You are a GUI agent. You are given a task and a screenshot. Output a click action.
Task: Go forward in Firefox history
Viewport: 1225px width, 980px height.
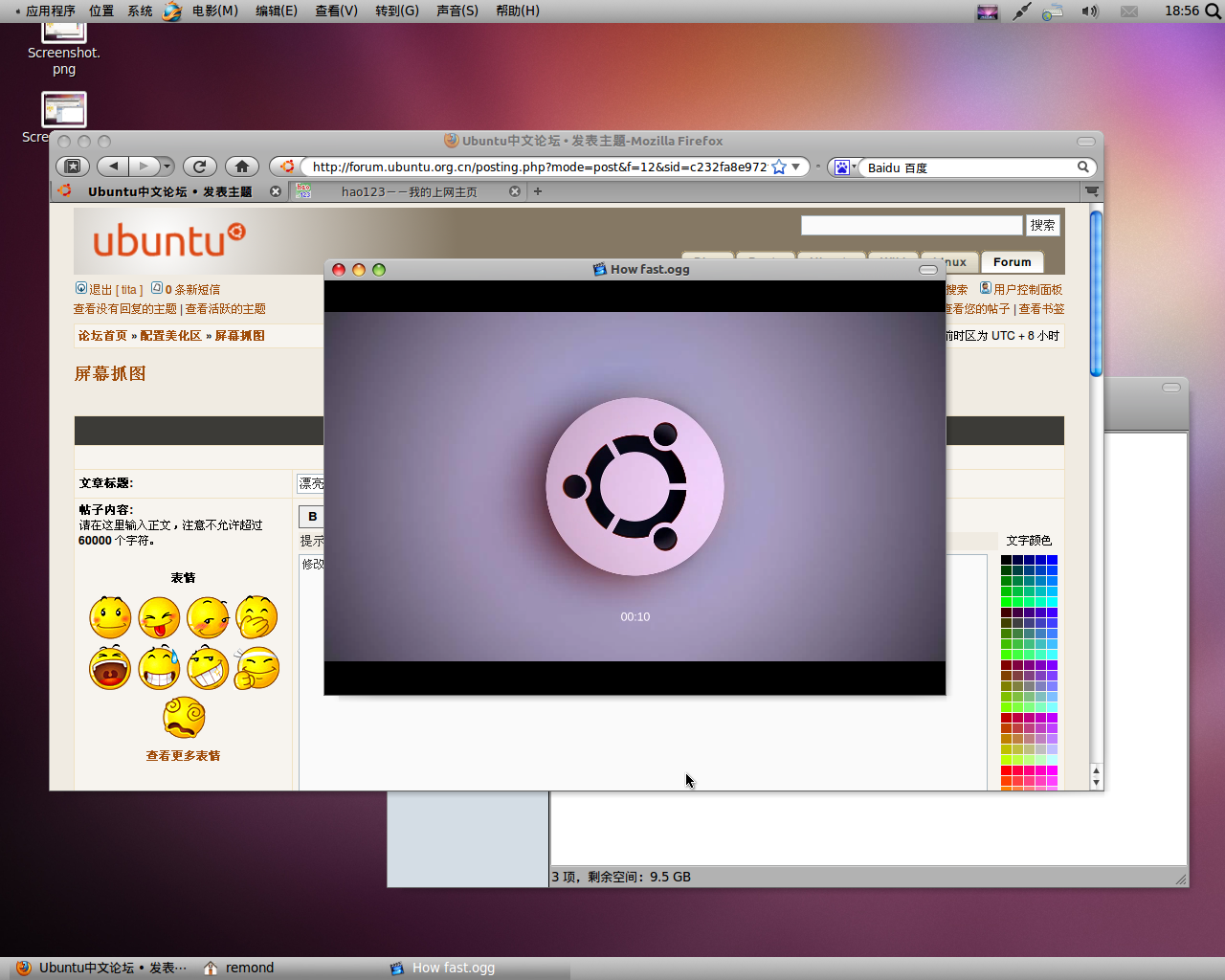pyautogui.click(x=144, y=167)
